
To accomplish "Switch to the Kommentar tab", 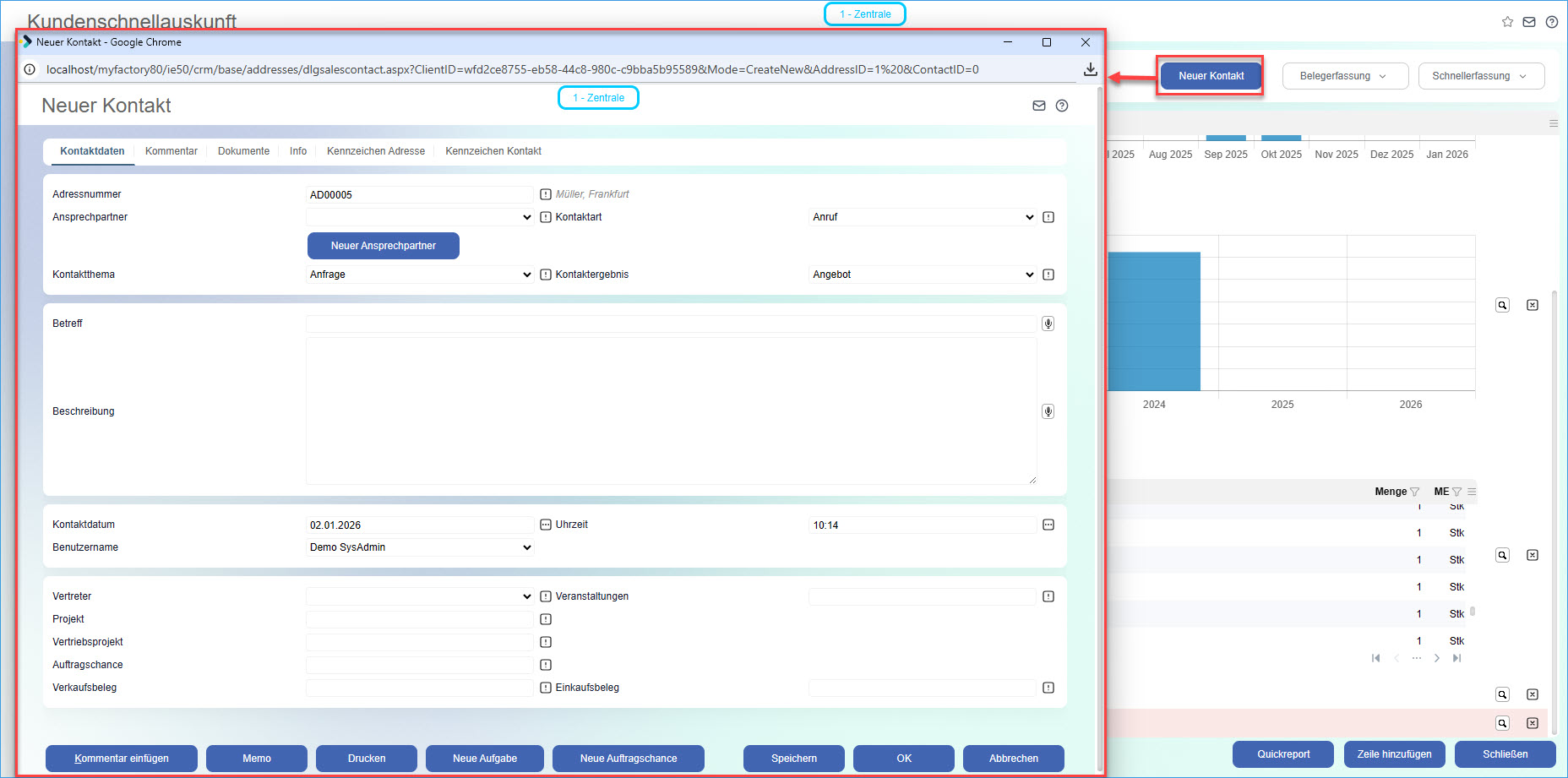I will pos(171,151).
